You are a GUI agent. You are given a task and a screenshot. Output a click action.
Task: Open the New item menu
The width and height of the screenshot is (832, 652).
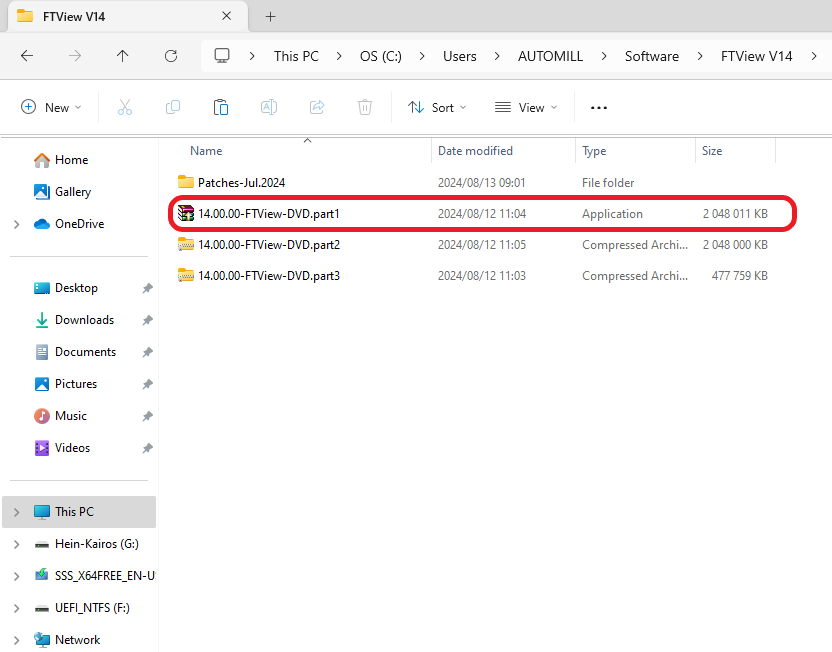pyautogui.click(x=51, y=108)
